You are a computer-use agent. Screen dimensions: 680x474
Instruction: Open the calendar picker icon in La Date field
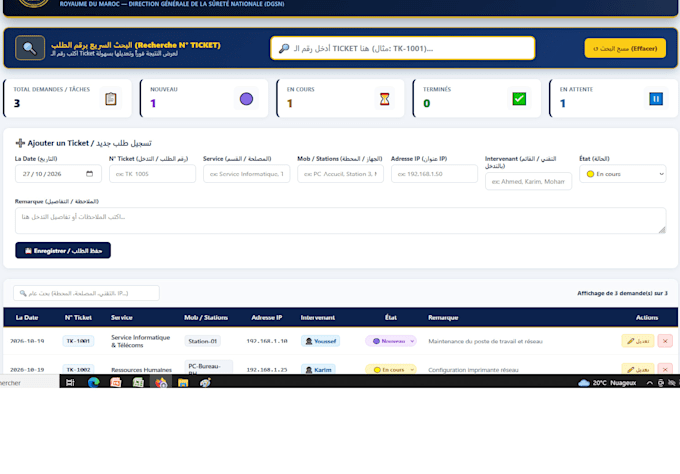(x=89, y=174)
